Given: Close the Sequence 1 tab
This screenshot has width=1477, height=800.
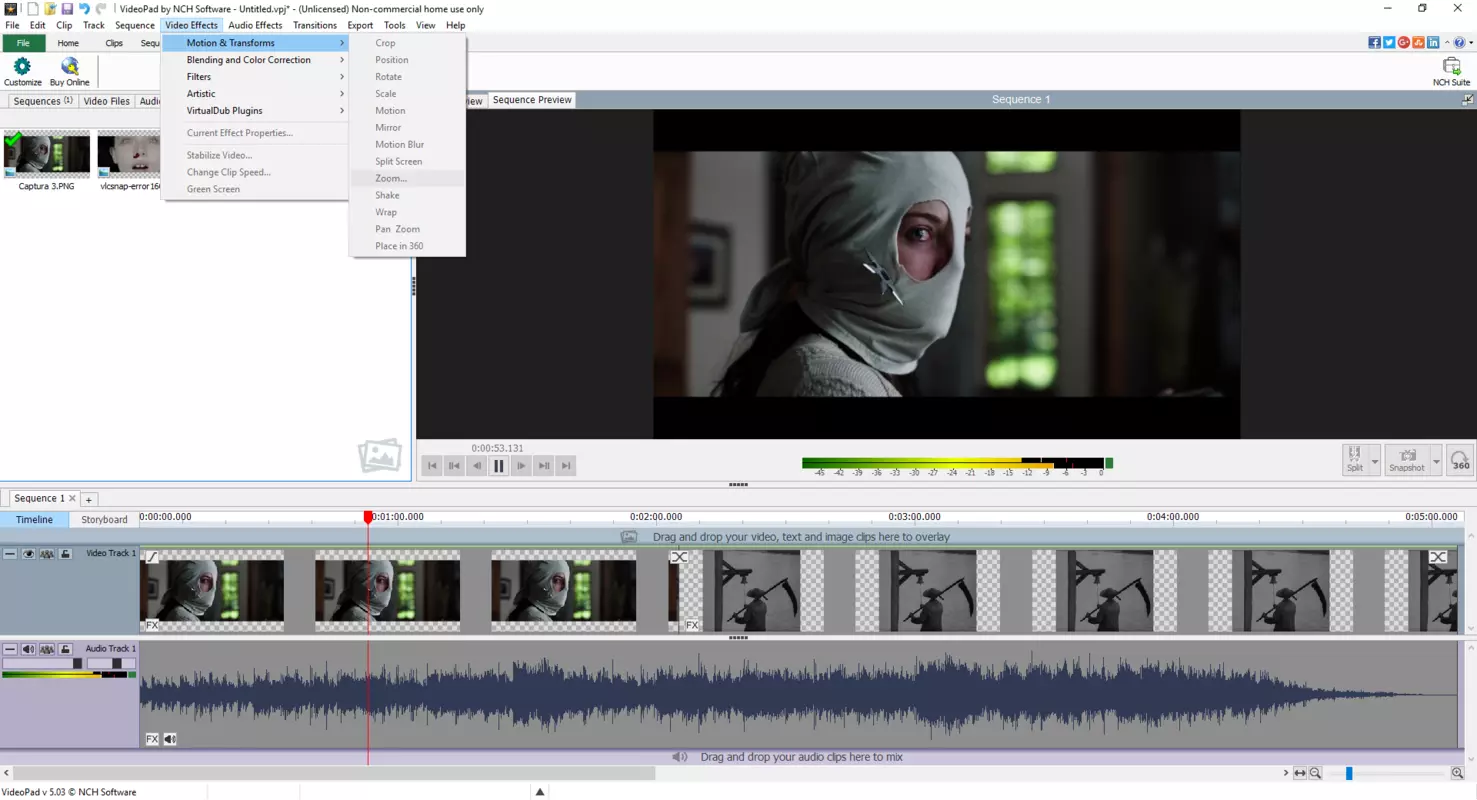Looking at the screenshot, I should (x=72, y=498).
